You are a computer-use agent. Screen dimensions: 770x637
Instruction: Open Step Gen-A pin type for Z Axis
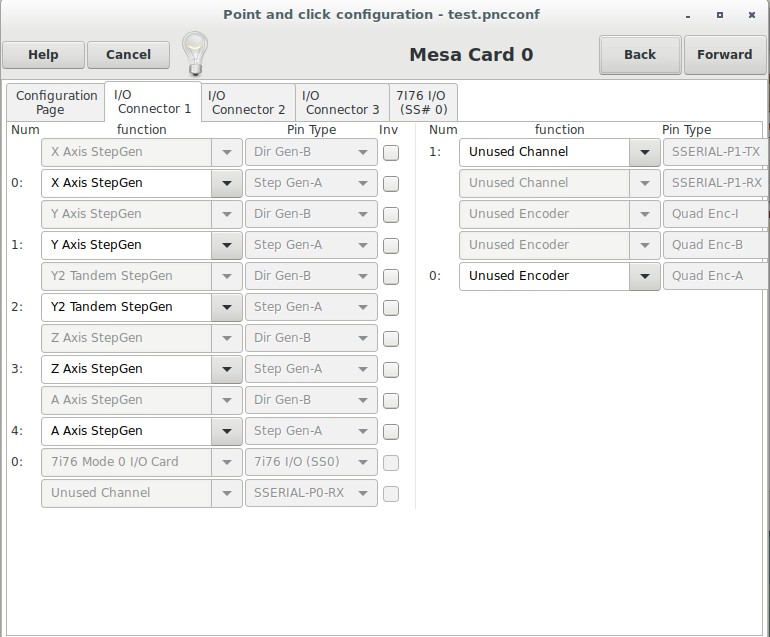pyautogui.click(x=311, y=369)
